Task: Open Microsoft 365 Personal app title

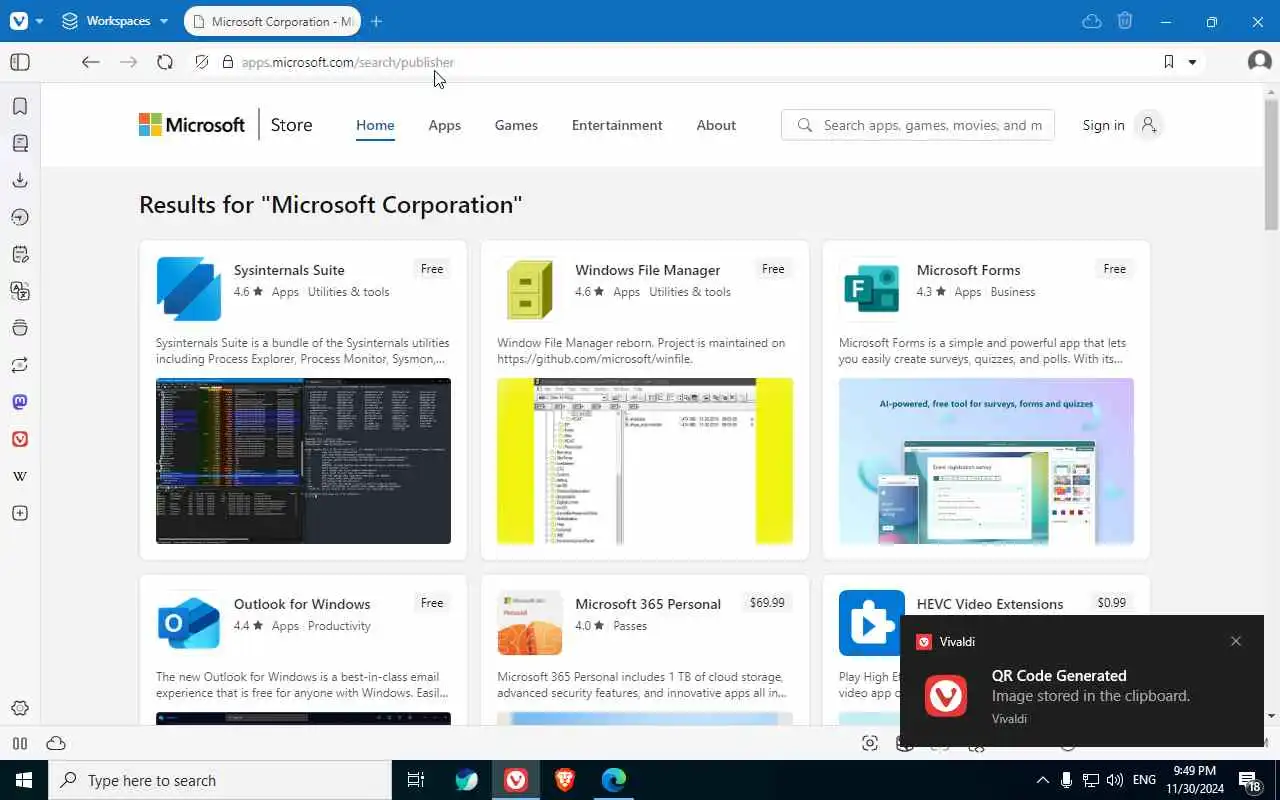Action: pos(648,604)
